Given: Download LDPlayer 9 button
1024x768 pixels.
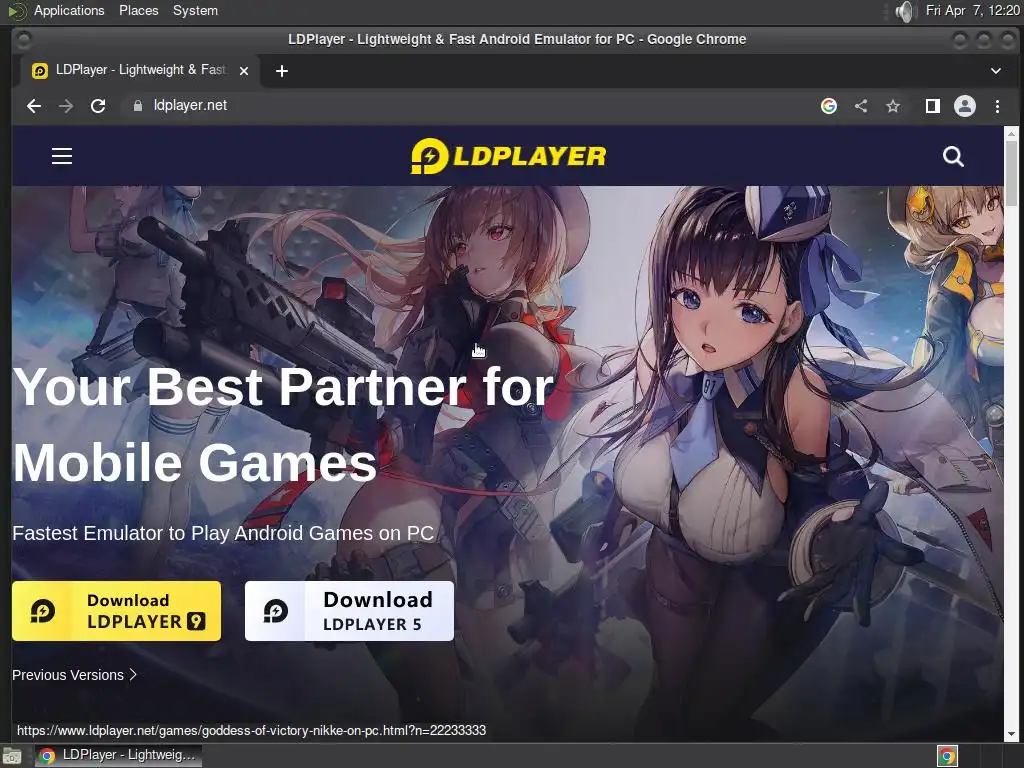Looking at the screenshot, I should 116,611.
